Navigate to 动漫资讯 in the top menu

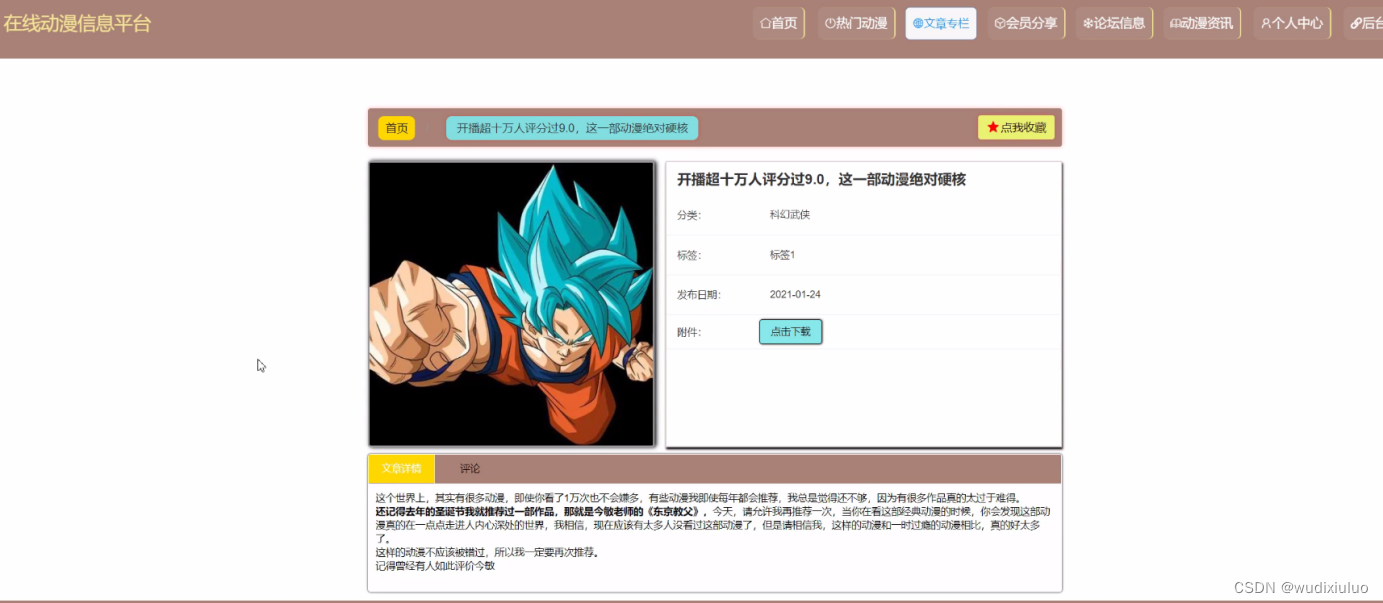[x=1201, y=23]
